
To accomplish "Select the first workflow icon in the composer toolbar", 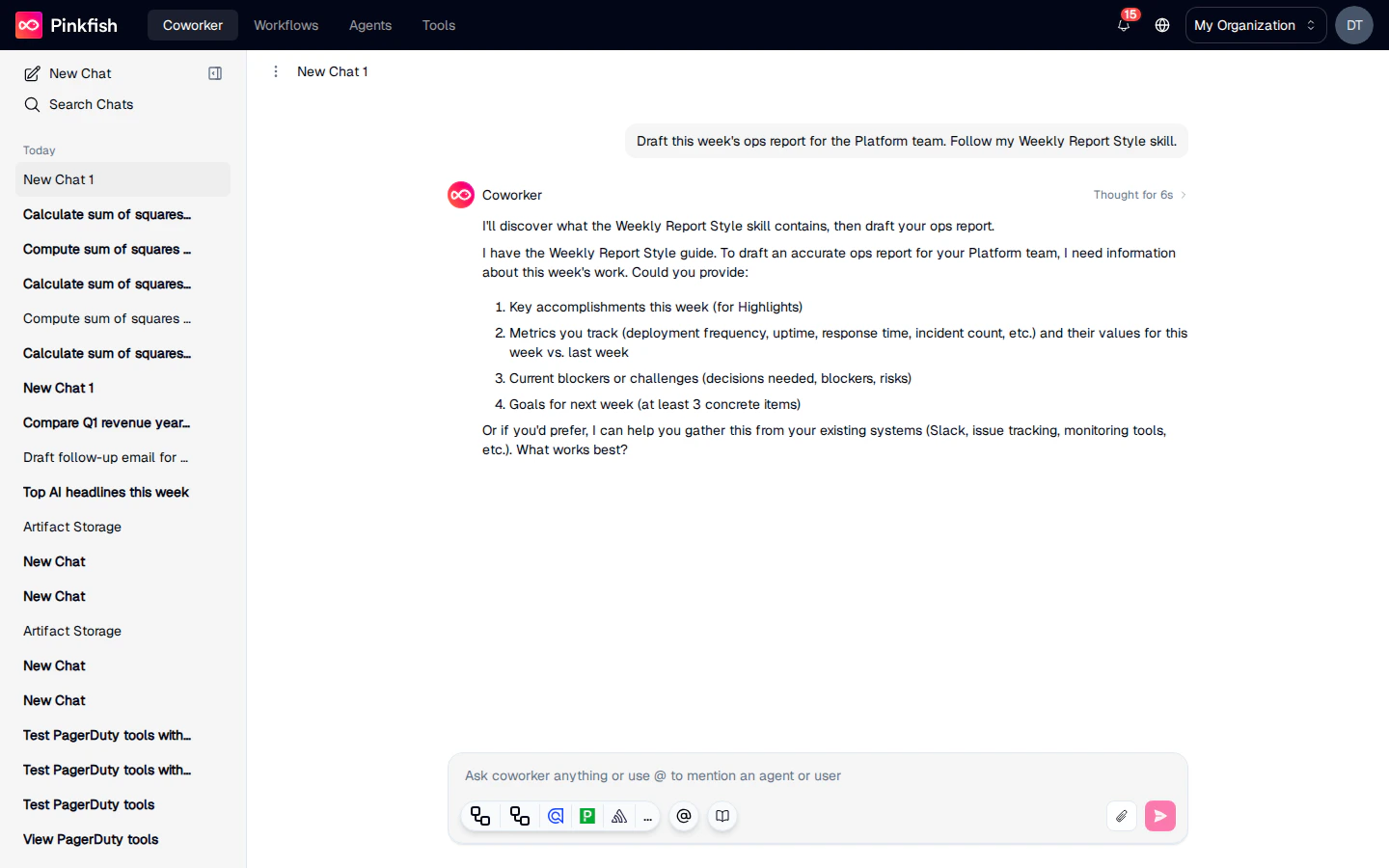I will [480, 816].
